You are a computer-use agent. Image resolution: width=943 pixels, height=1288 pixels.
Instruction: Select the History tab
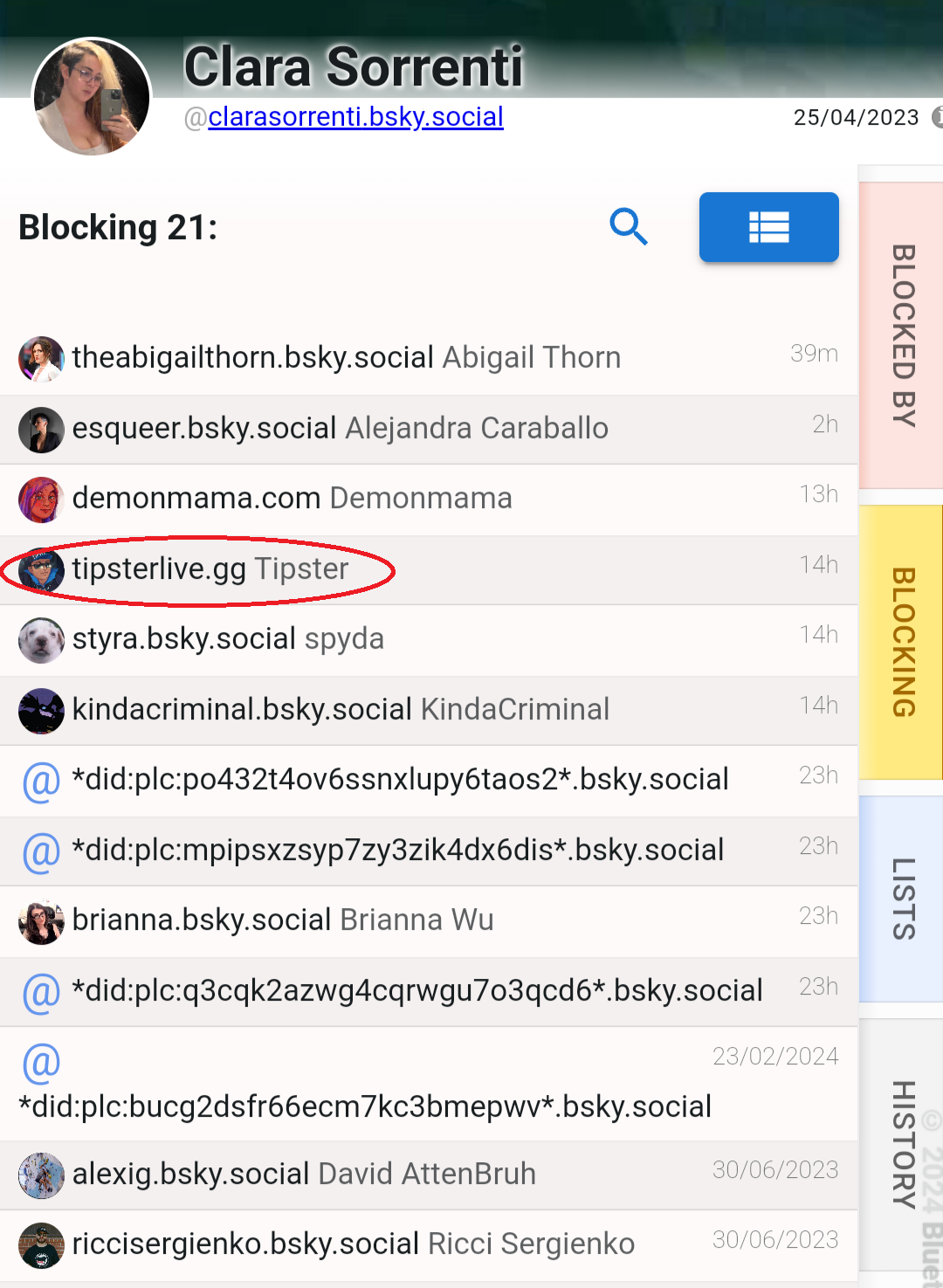click(903, 1144)
